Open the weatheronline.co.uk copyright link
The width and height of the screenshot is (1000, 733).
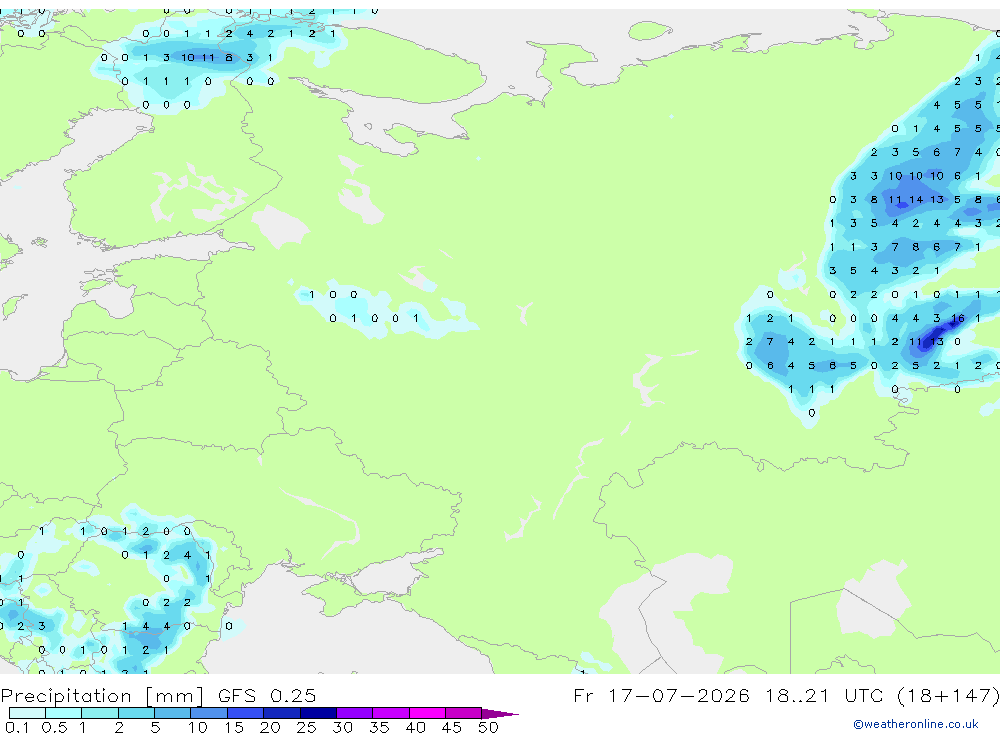pyautogui.click(x=916, y=724)
